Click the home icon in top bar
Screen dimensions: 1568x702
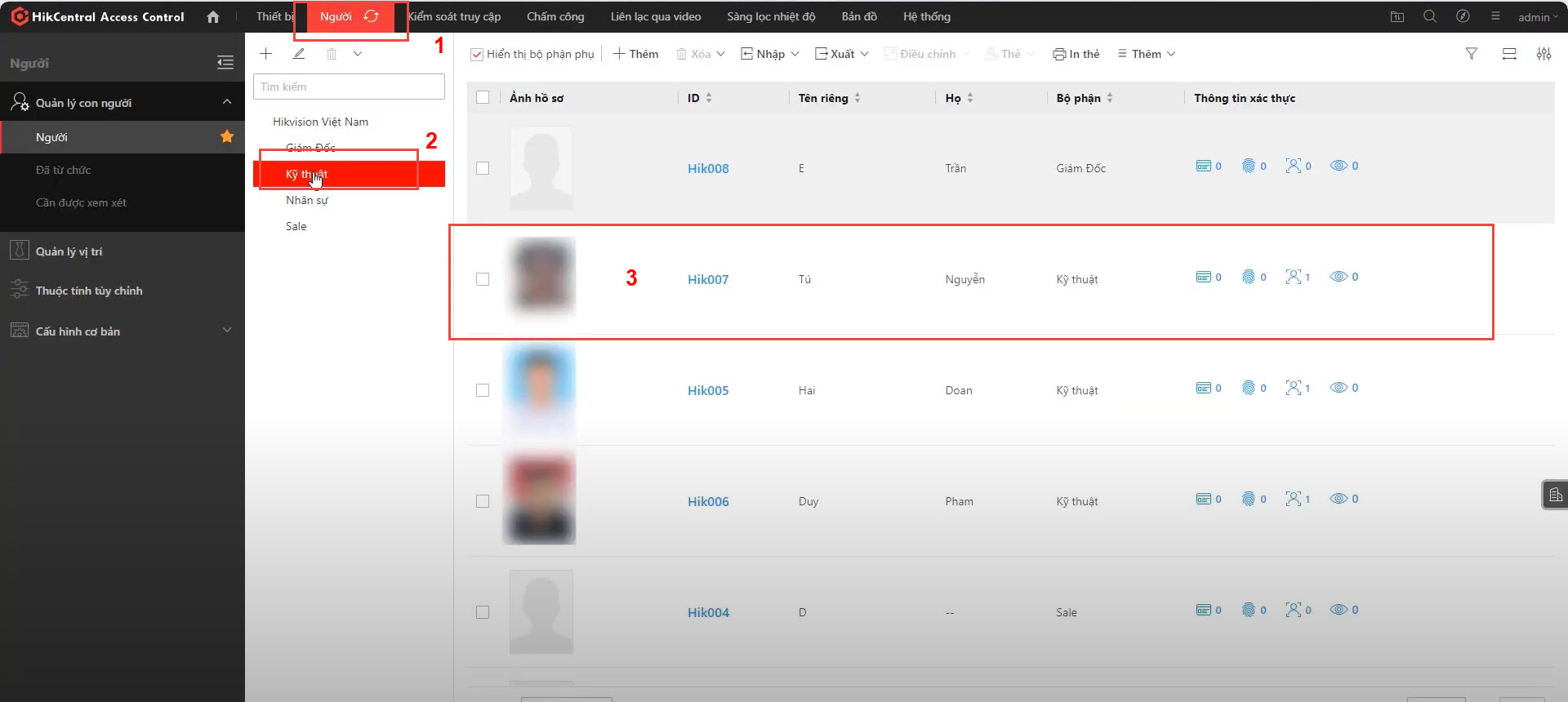(x=213, y=17)
